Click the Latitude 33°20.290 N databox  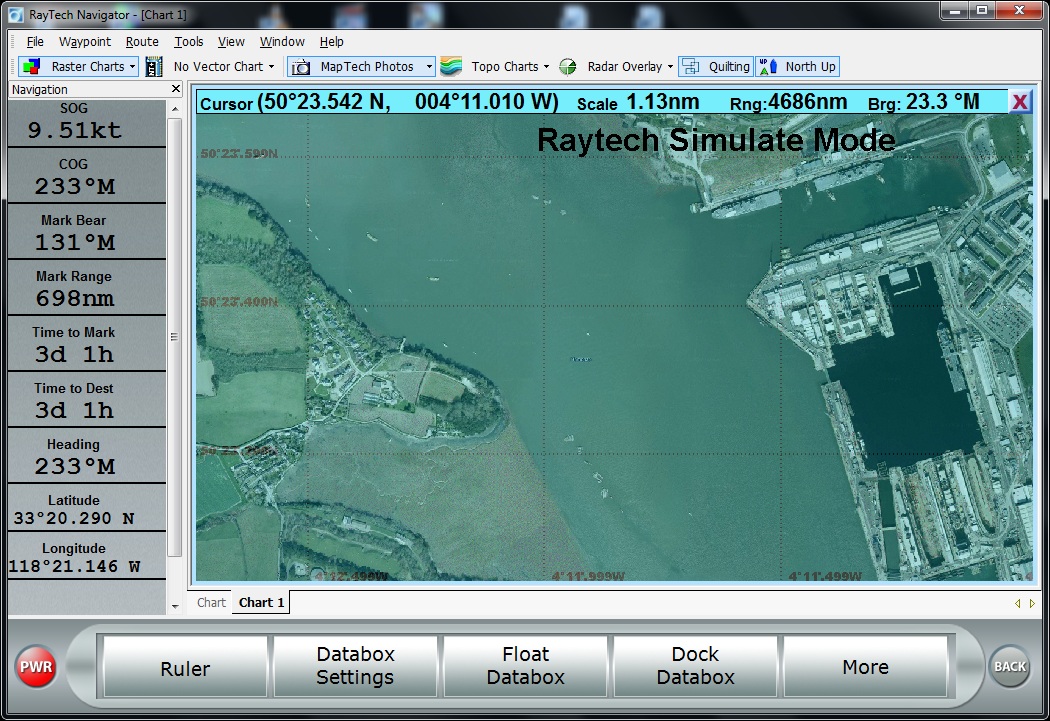(86, 509)
